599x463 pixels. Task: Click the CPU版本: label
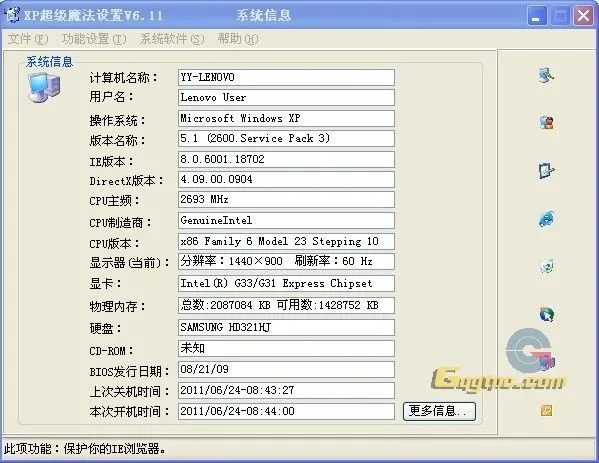pyautogui.click(x=114, y=244)
